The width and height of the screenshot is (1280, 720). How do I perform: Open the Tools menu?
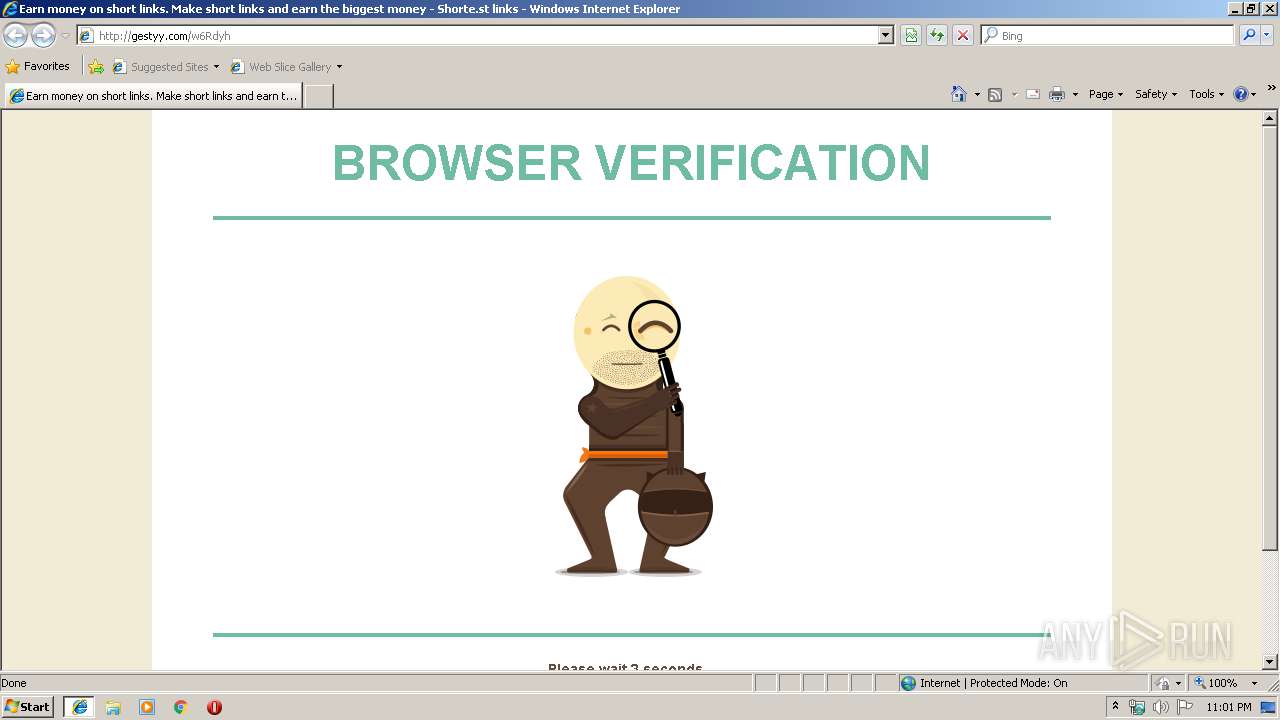tap(1206, 94)
